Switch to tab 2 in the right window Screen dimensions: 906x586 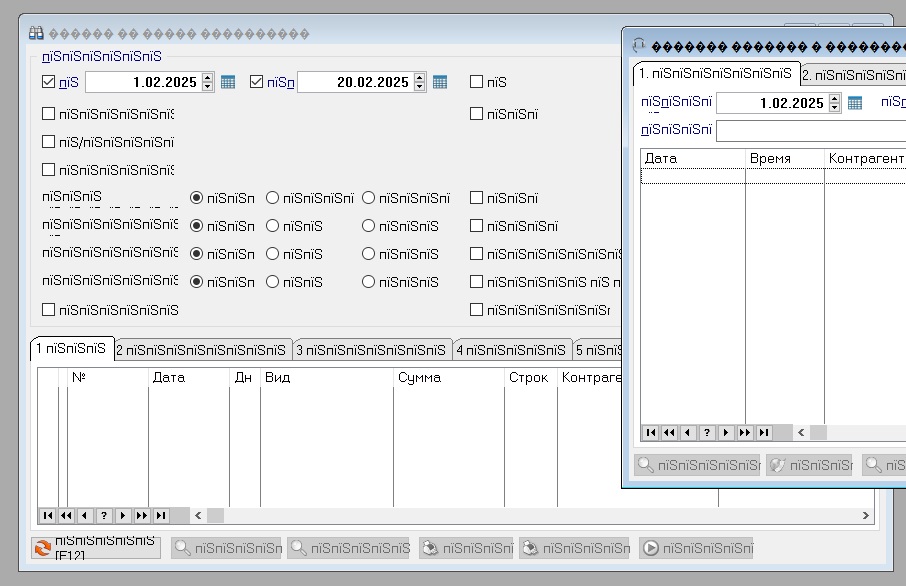click(x=853, y=75)
